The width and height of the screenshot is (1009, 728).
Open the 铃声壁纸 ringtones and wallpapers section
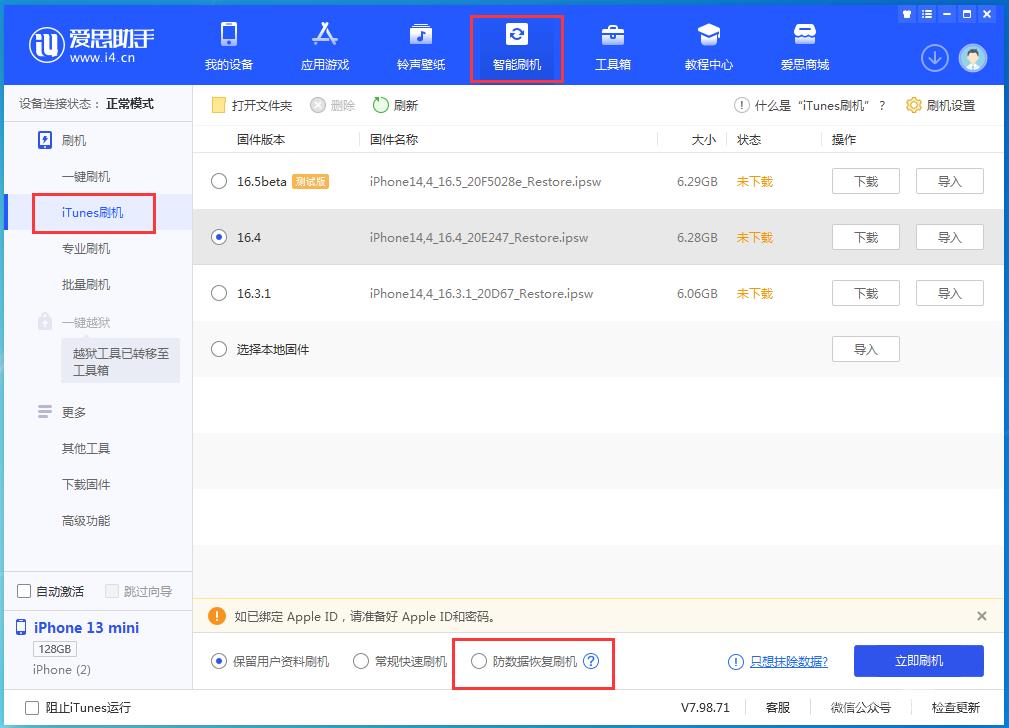[420, 48]
